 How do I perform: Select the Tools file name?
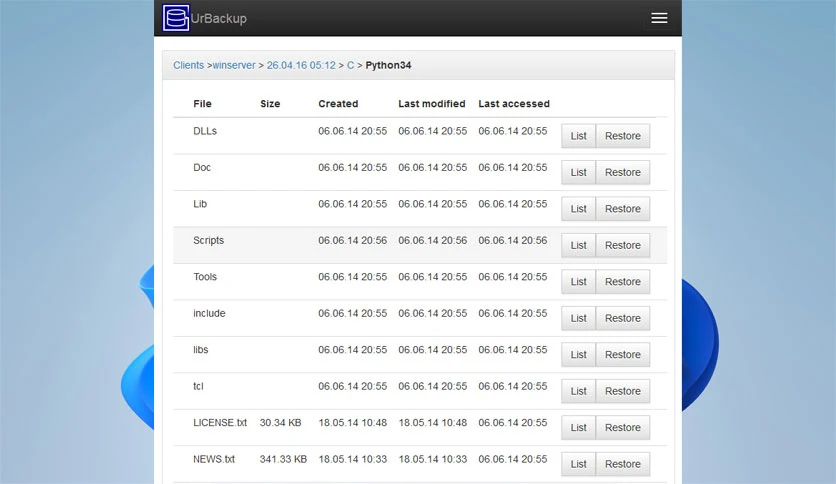pyautogui.click(x=205, y=277)
